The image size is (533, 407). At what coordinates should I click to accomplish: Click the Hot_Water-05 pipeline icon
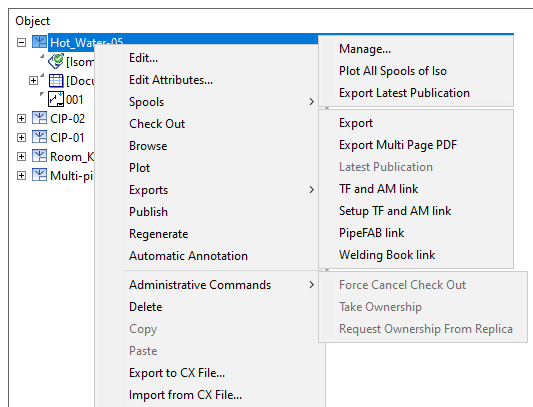pos(39,42)
